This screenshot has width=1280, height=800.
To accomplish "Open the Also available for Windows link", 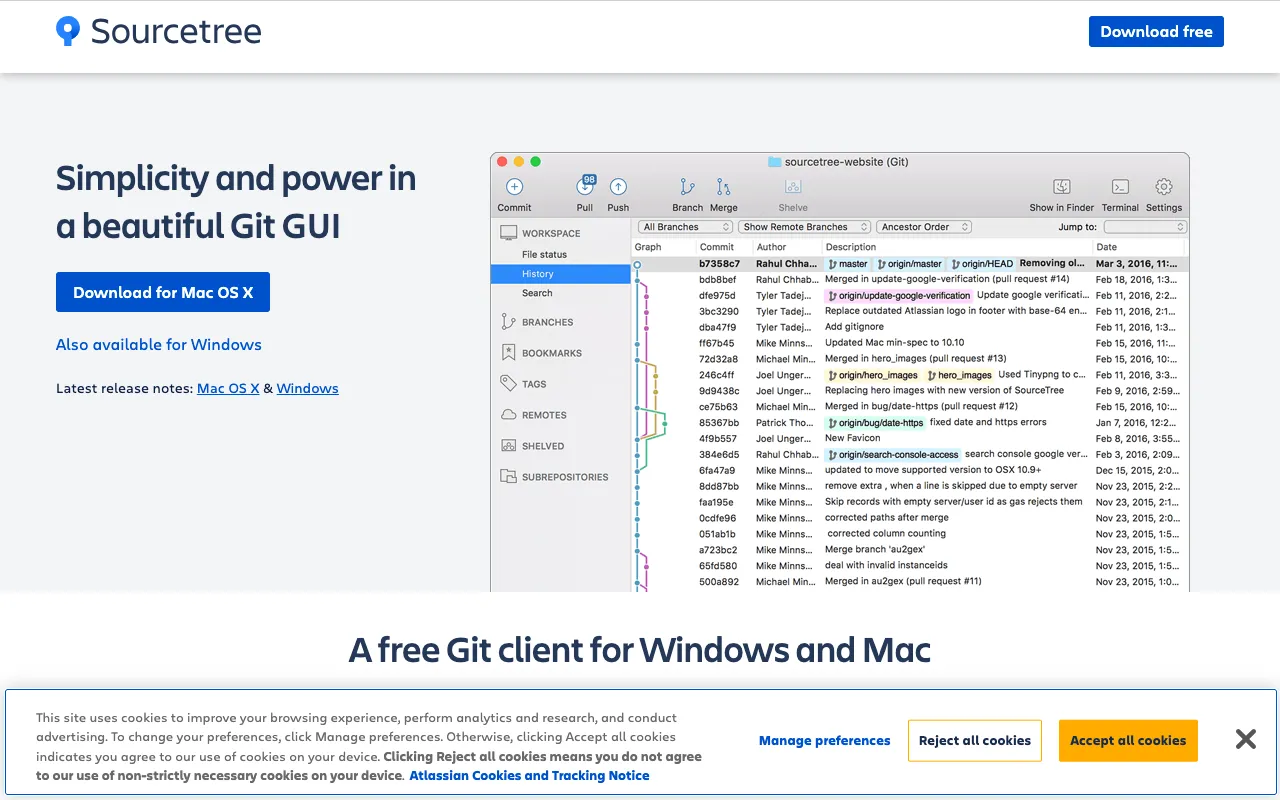I will (158, 344).
